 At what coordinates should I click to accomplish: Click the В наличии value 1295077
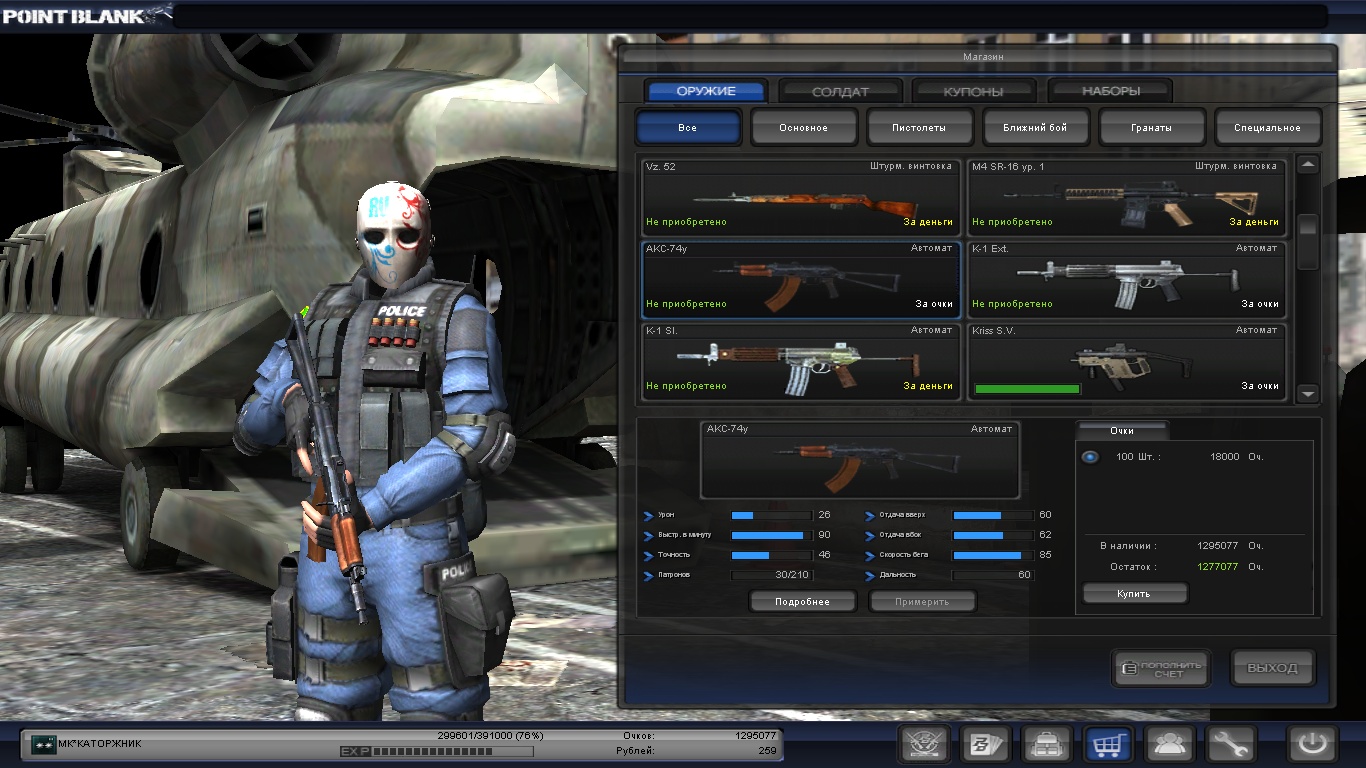pos(1217,547)
